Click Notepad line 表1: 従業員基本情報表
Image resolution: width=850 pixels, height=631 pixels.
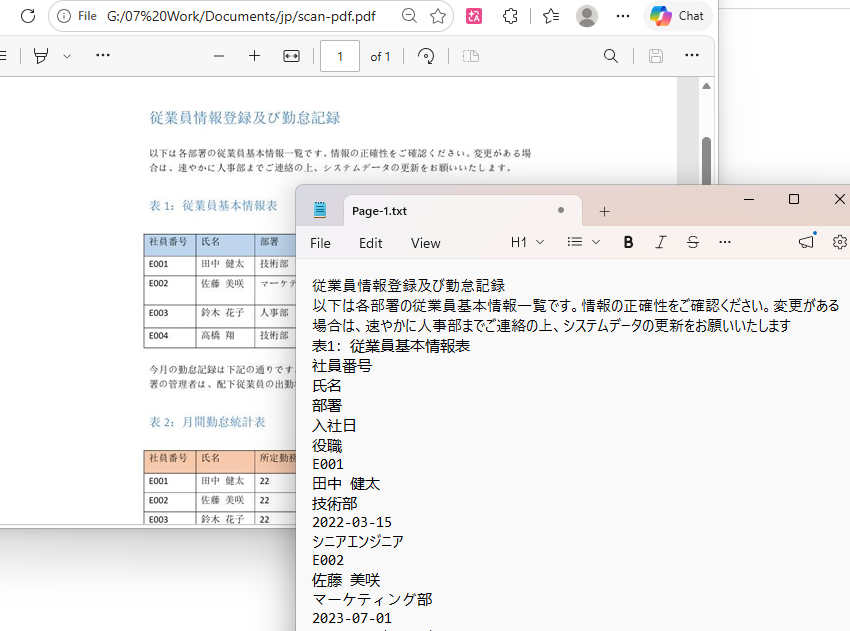[391, 346]
